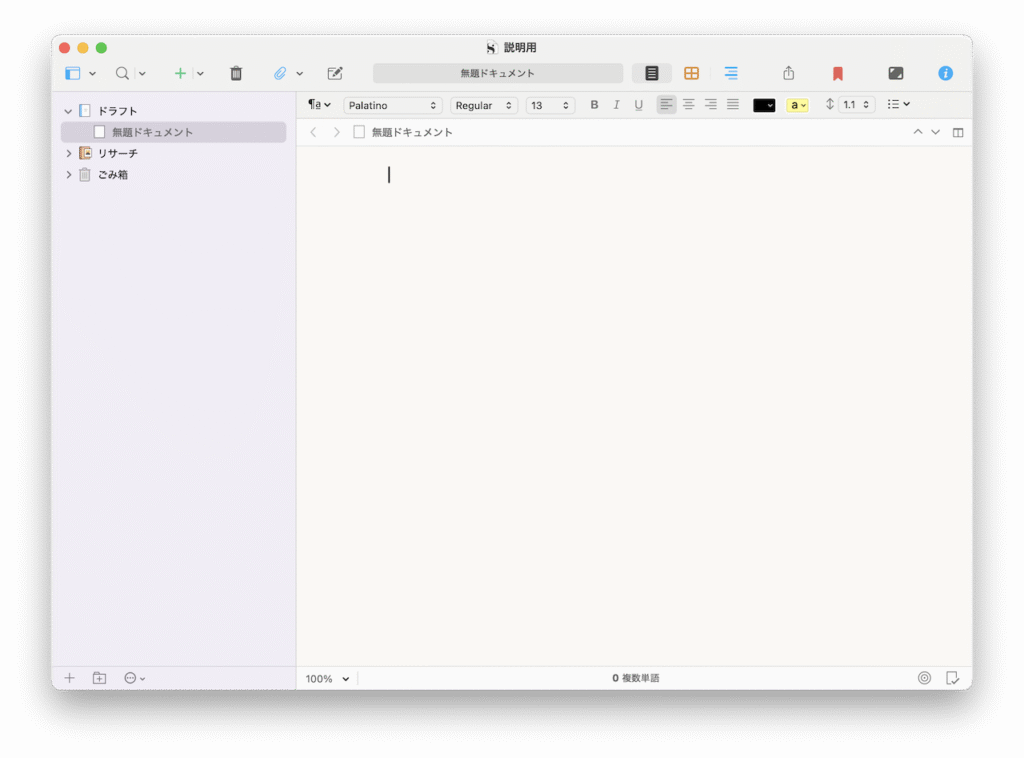This screenshot has width=1024, height=758.
Task: Open view options dropdown next to binder icon
Action: click(93, 74)
